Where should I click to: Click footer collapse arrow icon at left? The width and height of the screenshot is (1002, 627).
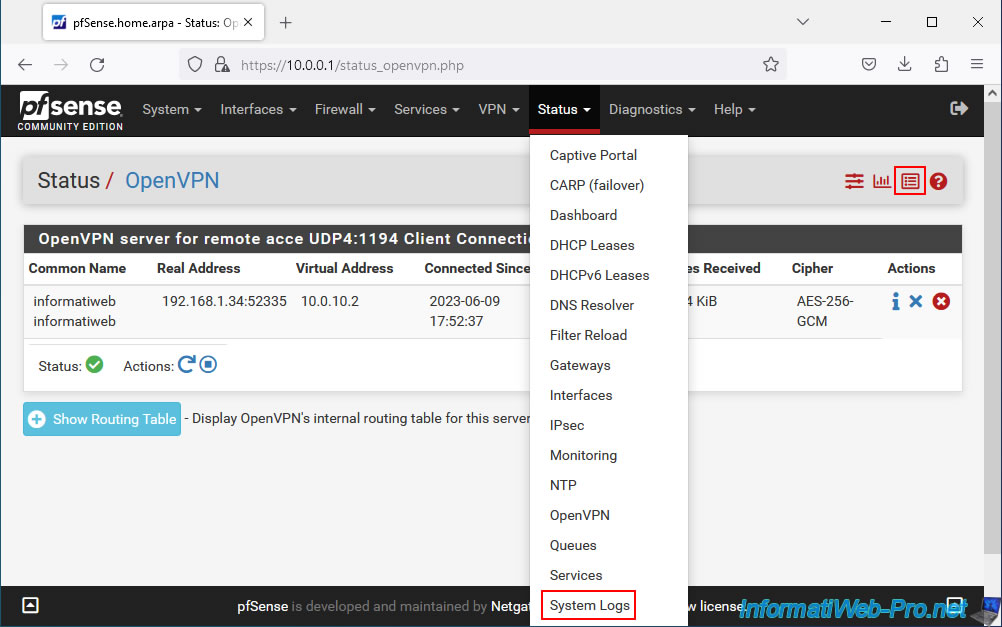coord(30,605)
